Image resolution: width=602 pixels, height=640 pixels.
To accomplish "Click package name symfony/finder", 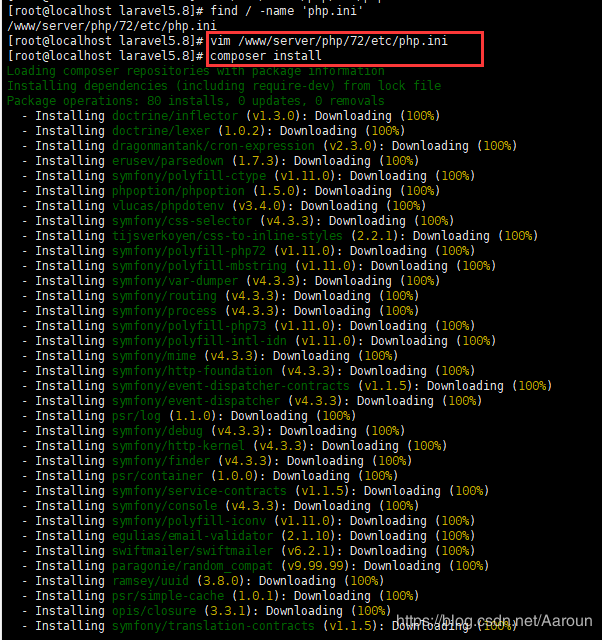I will [x=161, y=460].
